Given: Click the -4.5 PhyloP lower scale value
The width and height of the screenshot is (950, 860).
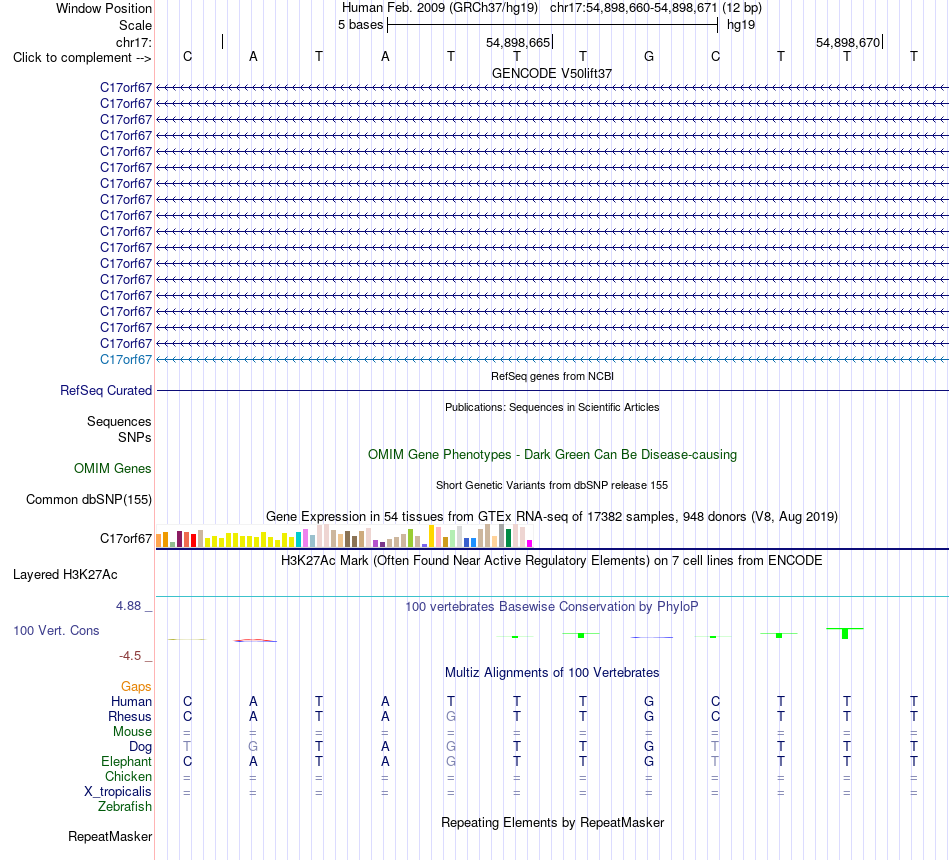Looking at the screenshot, I should pyautogui.click(x=130, y=656).
